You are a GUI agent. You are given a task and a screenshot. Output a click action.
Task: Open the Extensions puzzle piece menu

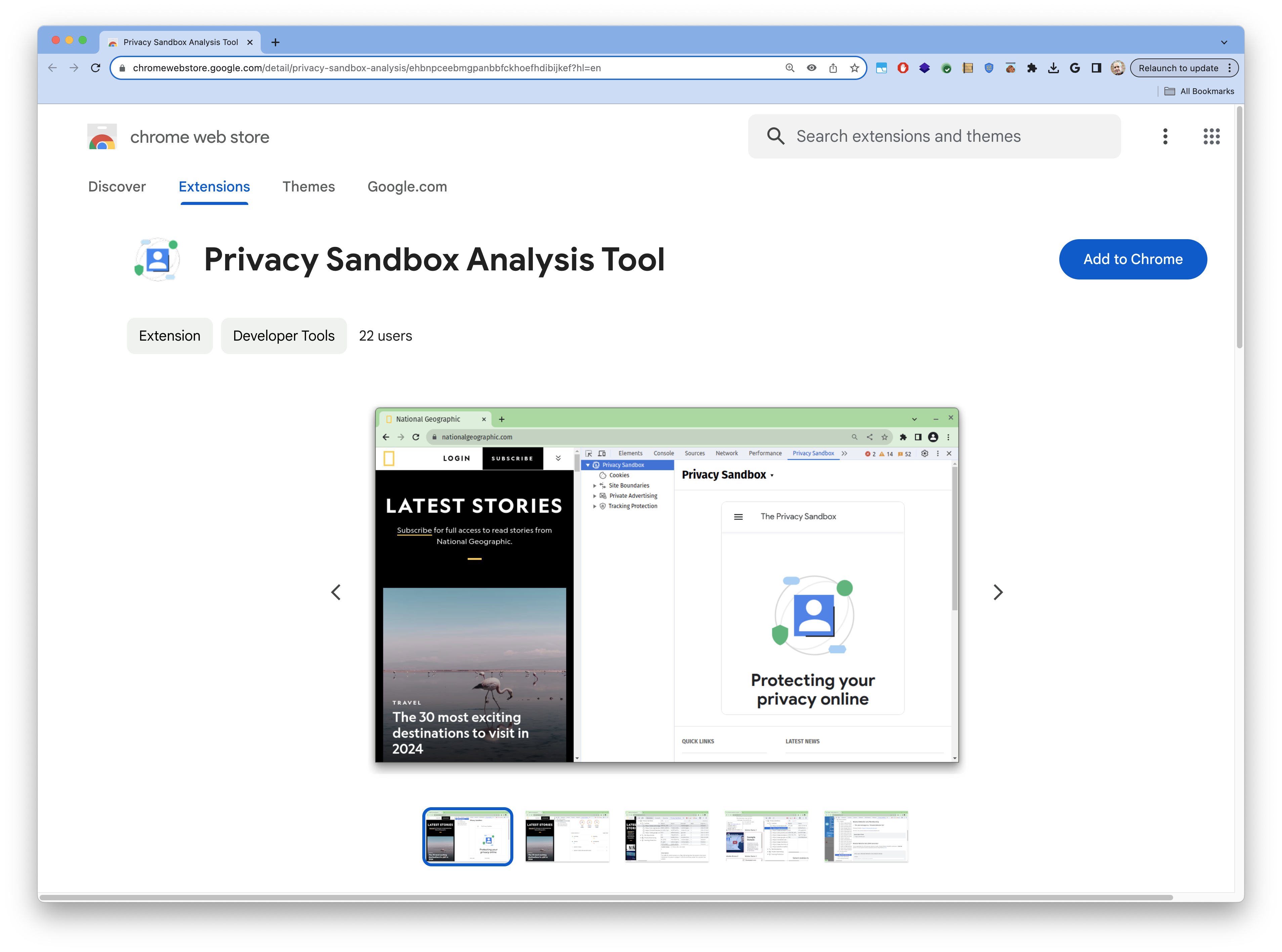coord(1032,68)
